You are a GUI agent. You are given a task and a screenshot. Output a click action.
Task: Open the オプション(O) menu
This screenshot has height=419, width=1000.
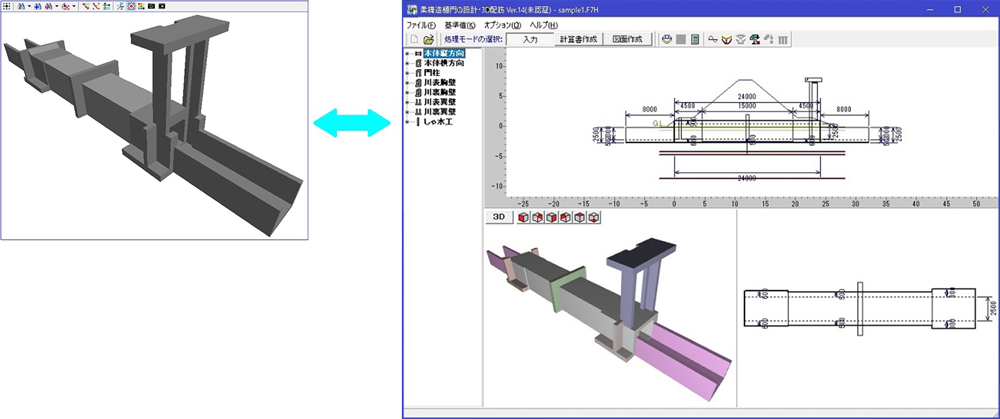click(x=503, y=26)
